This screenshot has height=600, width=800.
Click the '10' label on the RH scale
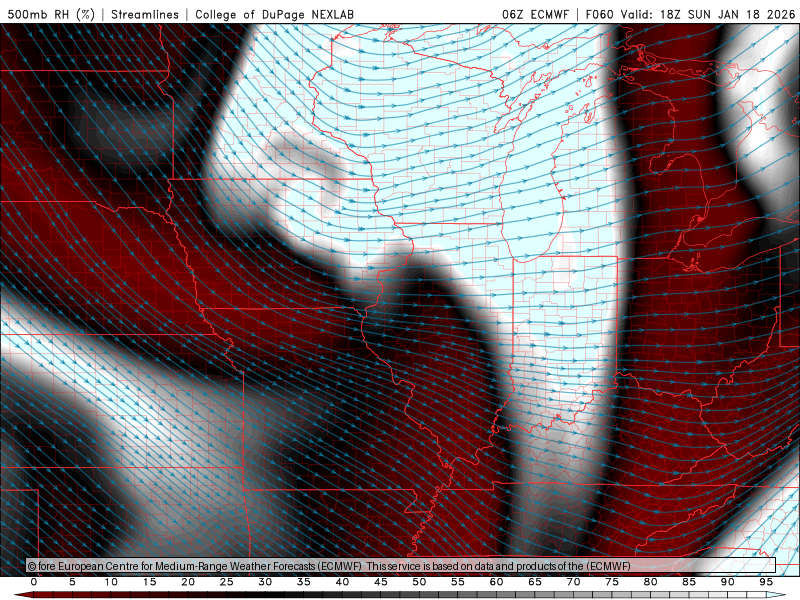pos(111,582)
